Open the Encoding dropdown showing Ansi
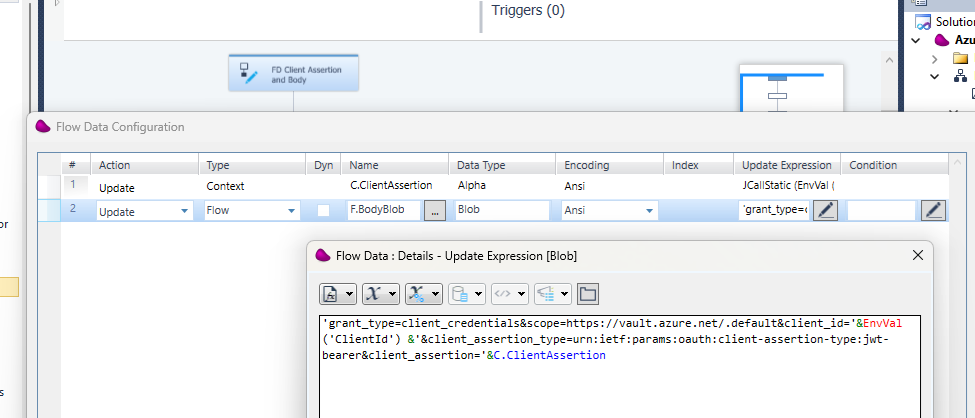 (x=649, y=211)
